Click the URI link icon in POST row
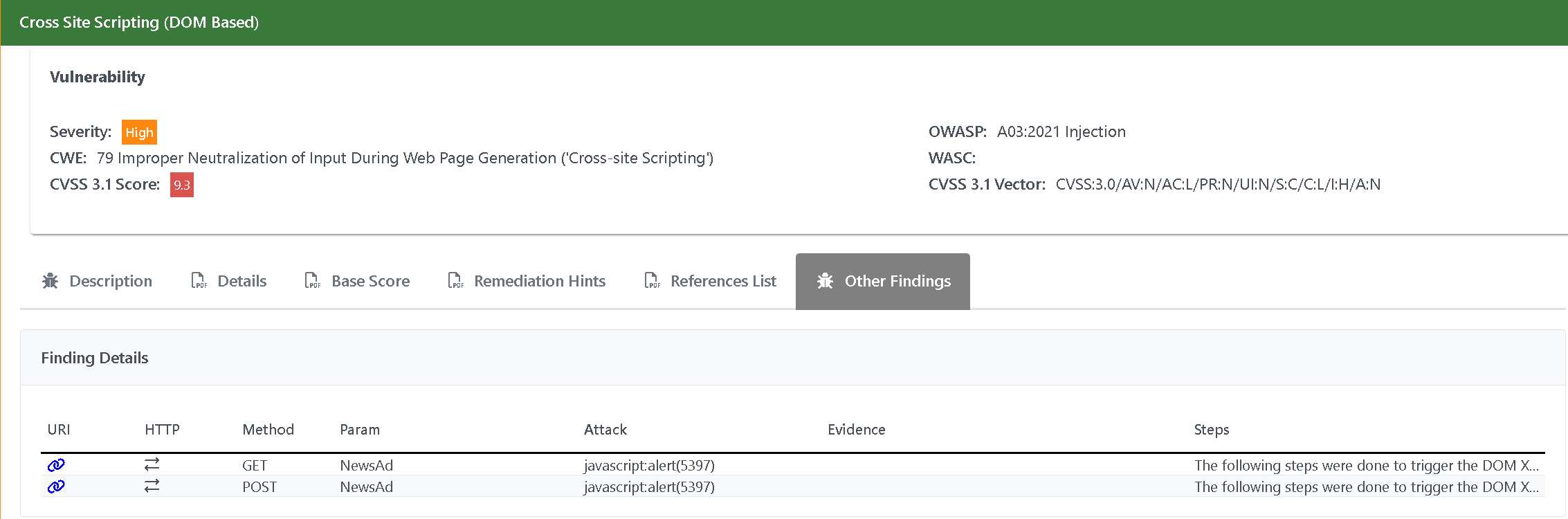The height and width of the screenshot is (519, 1568). point(56,486)
